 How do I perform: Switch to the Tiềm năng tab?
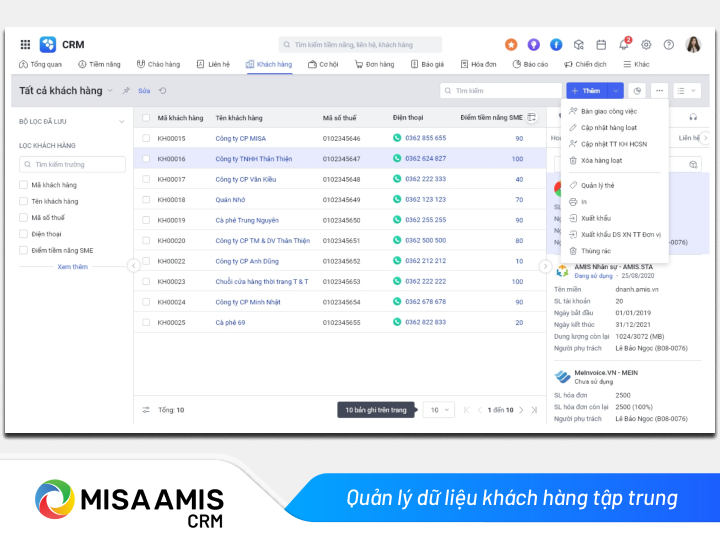point(99,64)
